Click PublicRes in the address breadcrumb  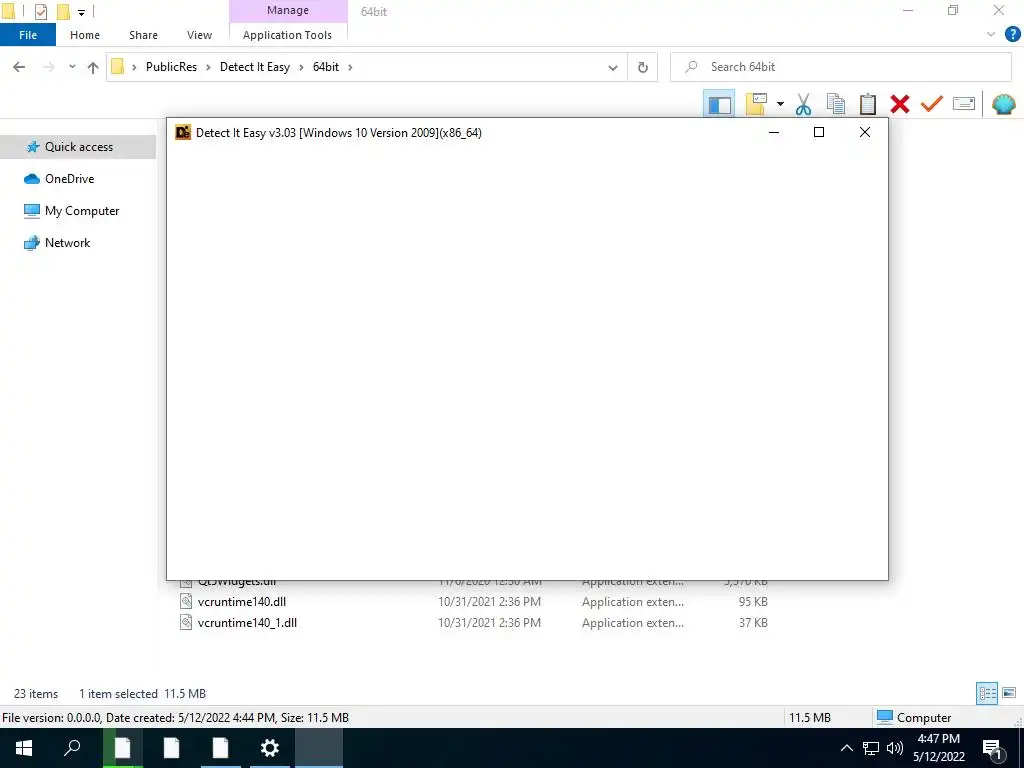[x=171, y=67]
